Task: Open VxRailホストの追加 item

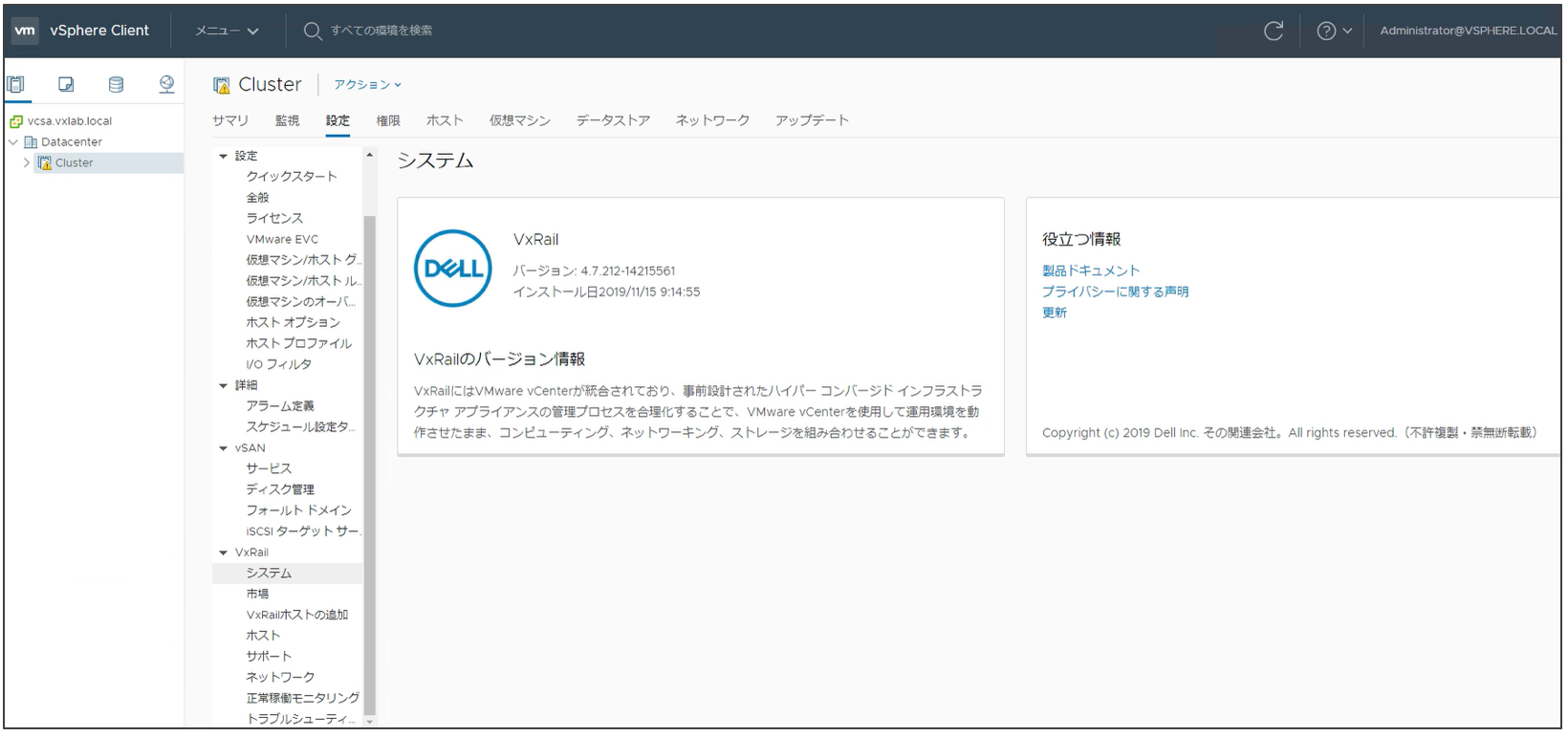Action: tap(297, 616)
